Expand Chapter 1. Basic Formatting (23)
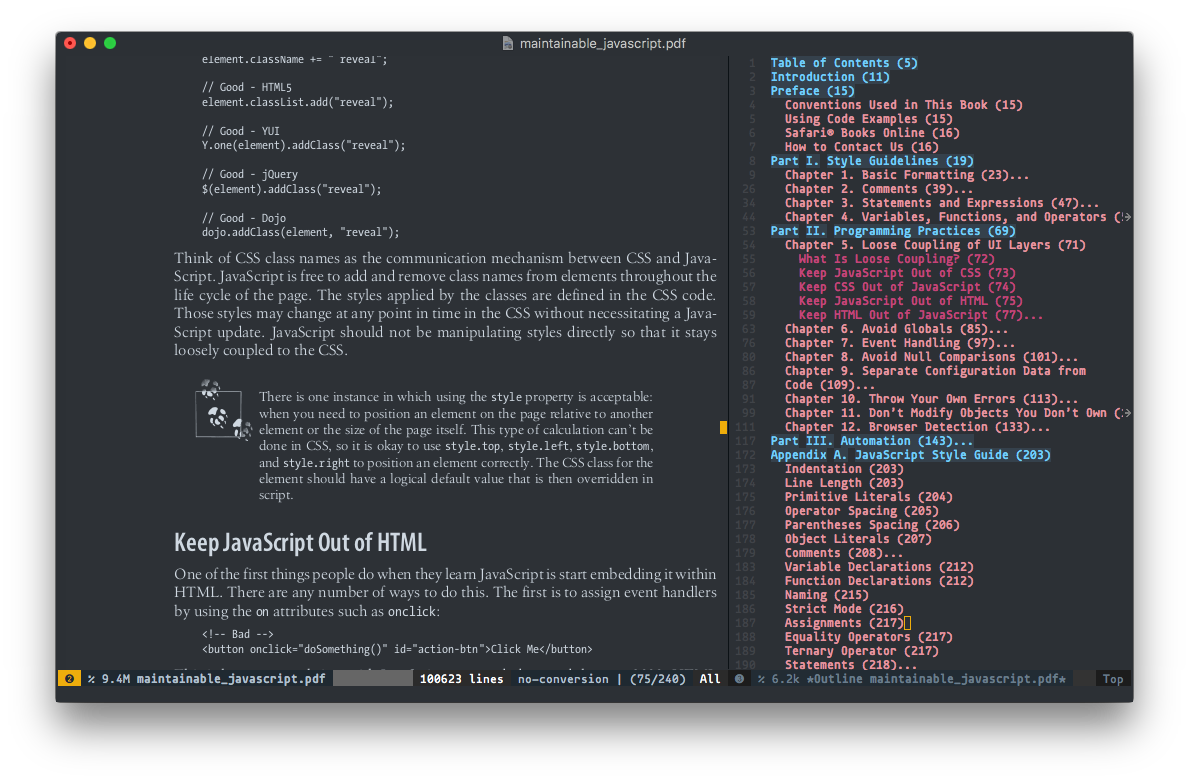This screenshot has height=782, width=1189. pos(907,175)
